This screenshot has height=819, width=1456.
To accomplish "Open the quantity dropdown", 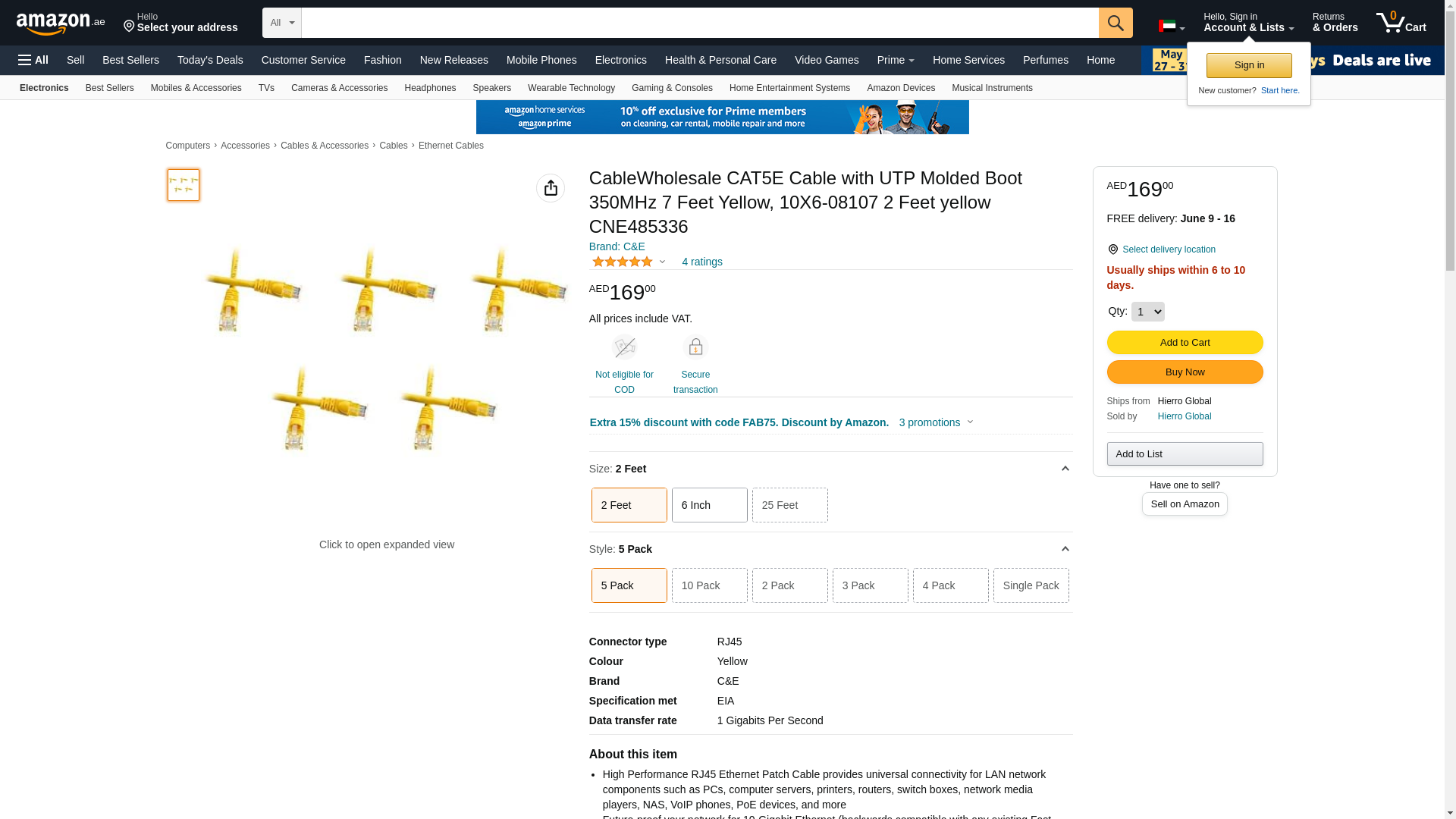I will coord(1147,312).
